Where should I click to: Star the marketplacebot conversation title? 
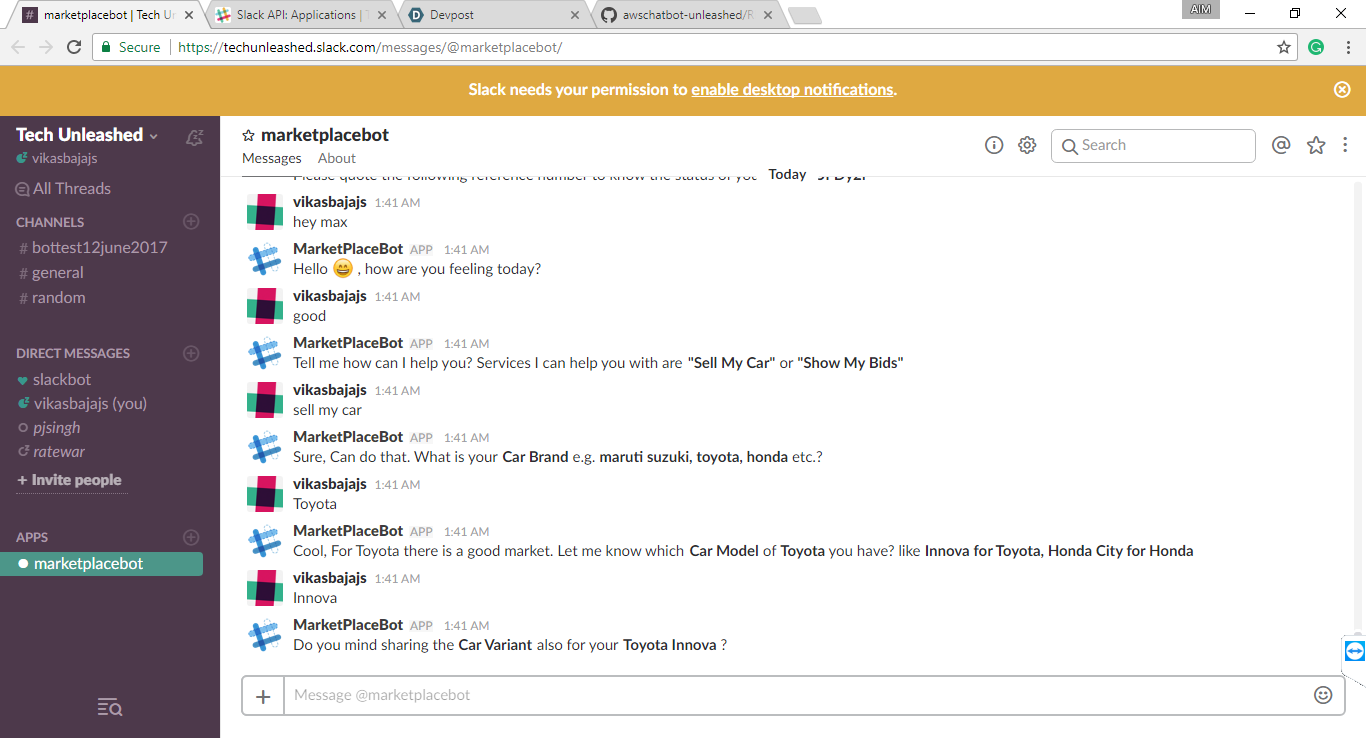click(249, 136)
